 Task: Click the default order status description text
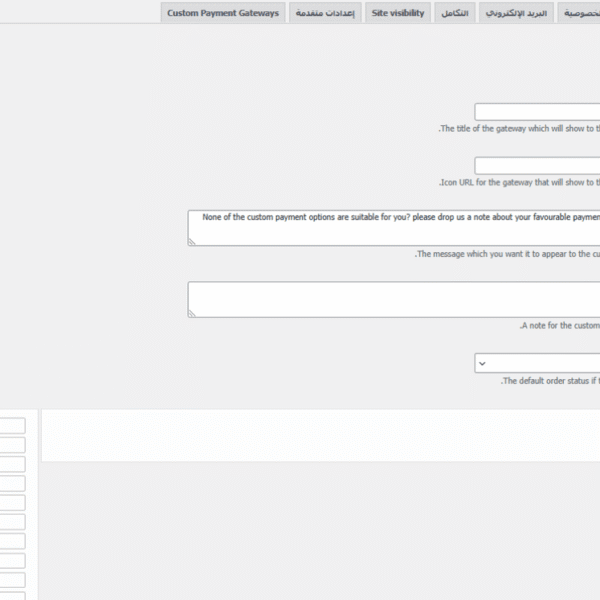(x=550, y=381)
